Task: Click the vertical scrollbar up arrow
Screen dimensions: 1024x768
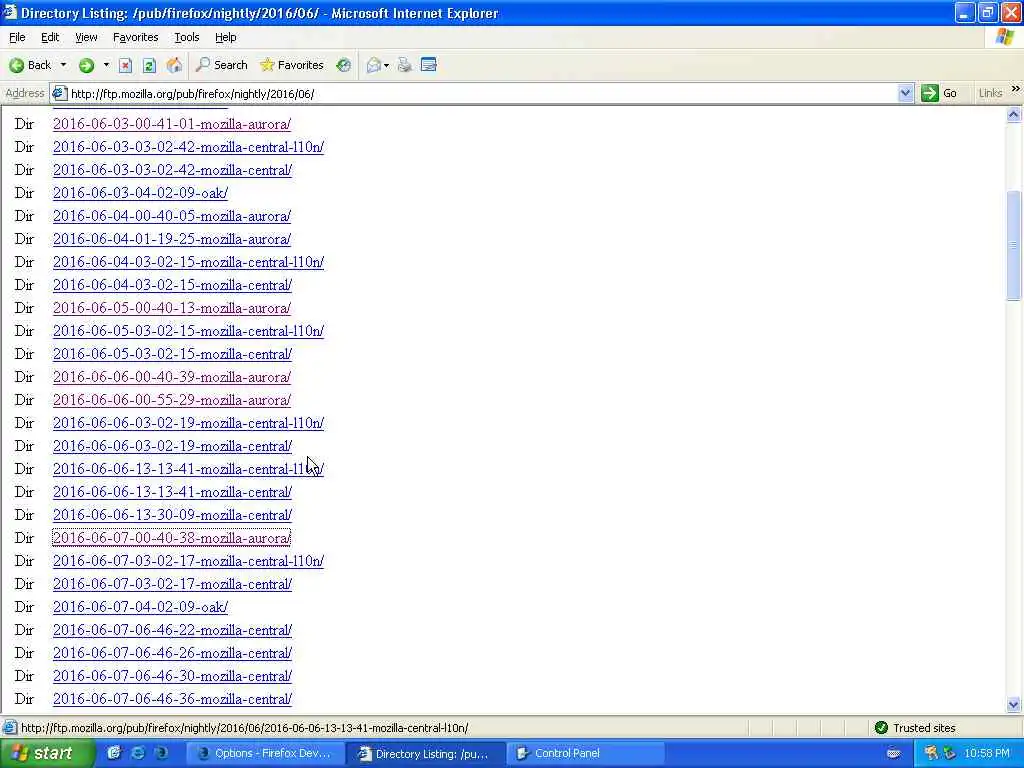Action: pos(1014,115)
